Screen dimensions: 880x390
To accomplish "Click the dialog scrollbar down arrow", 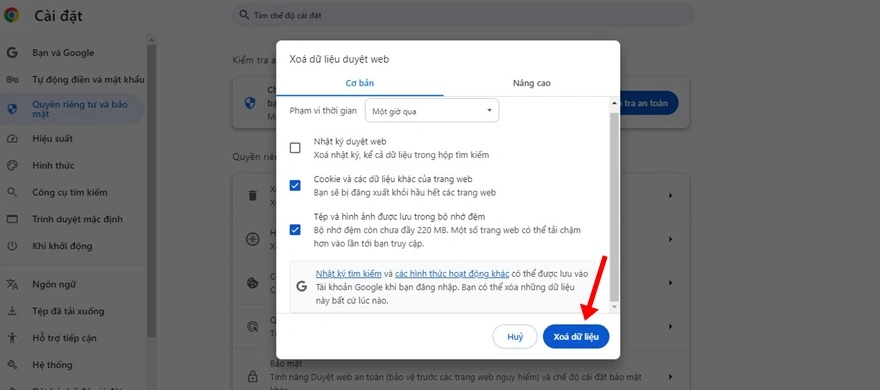I will coord(615,307).
